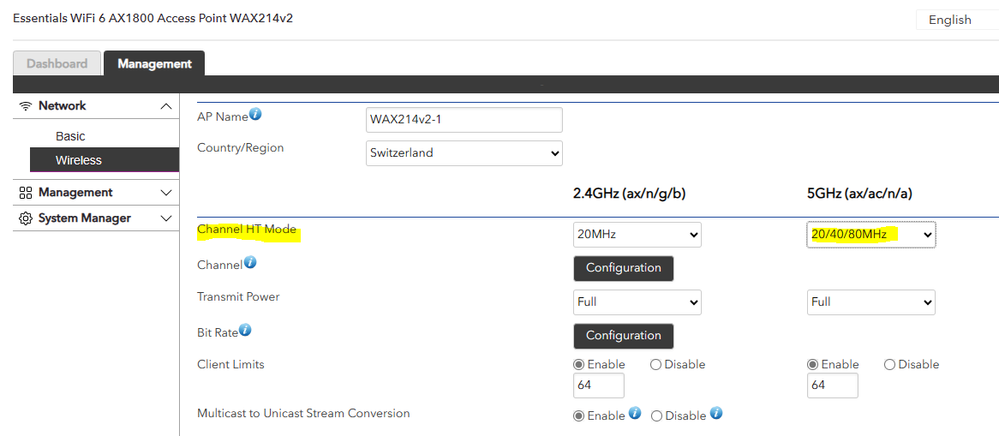Click the grid icon beside Management sidebar item
This screenshot has width=999, height=436.
26,193
